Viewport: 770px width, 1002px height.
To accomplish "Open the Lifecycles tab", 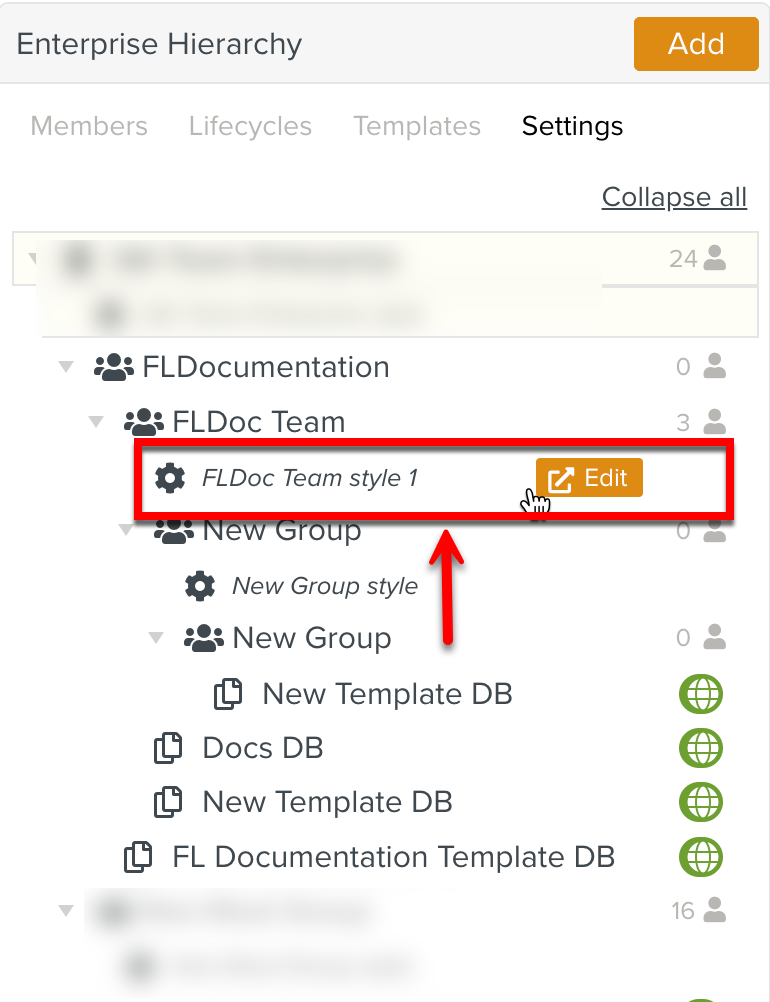I will (x=250, y=126).
